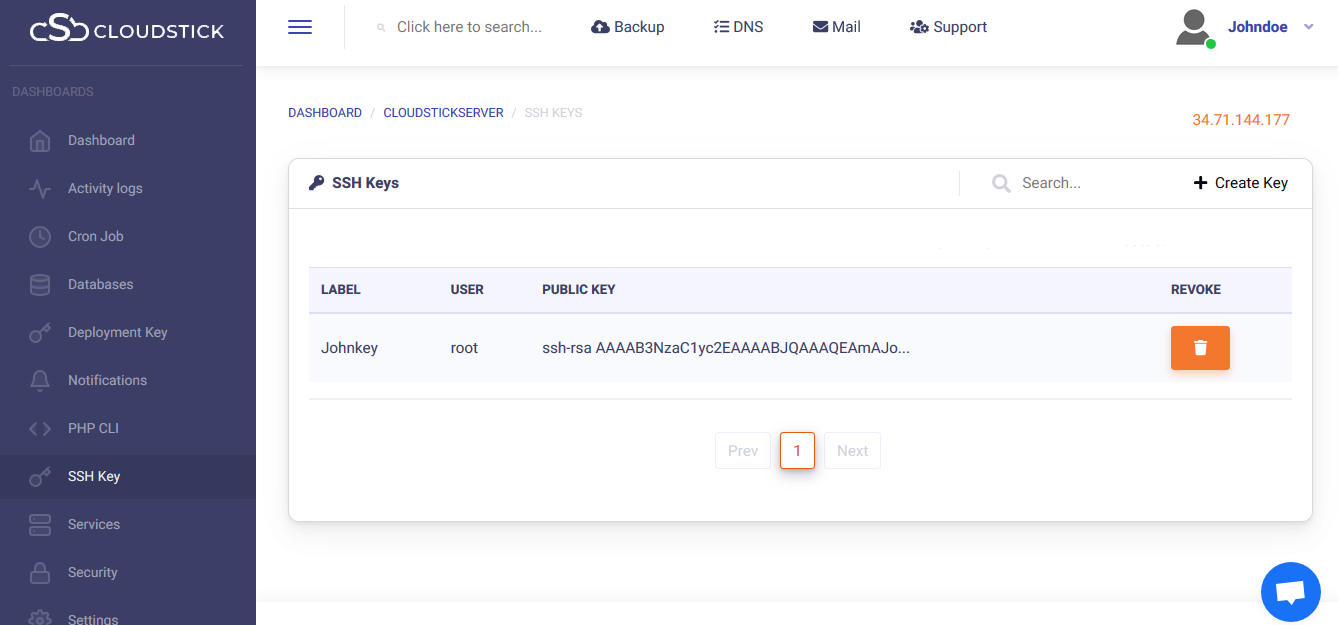Click the Dashboard home icon in sidebar
The width and height of the screenshot is (1338, 625).
(x=40, y=141)
